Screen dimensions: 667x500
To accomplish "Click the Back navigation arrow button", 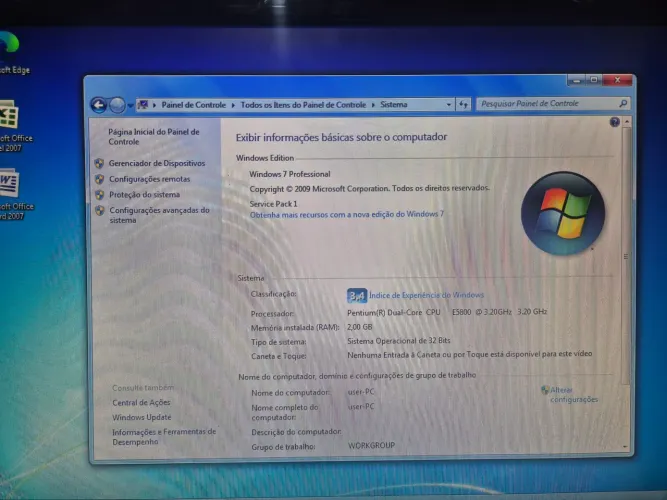I will (x=99, y=105).
